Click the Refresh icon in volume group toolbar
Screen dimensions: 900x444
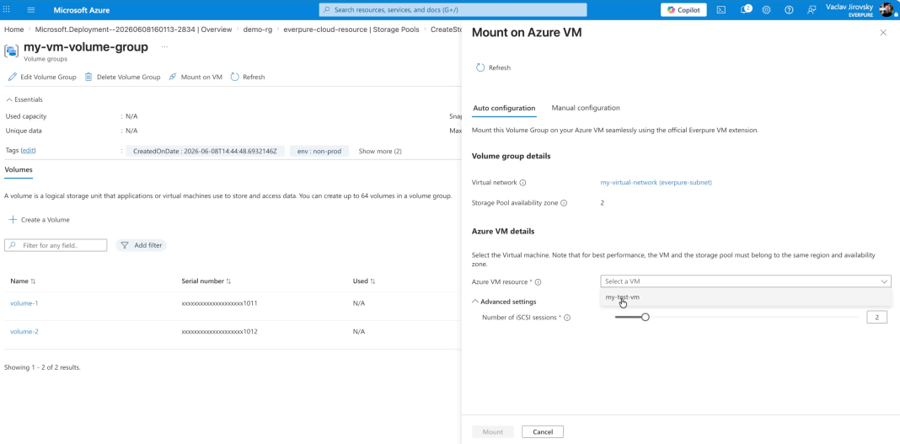[x=234, y=77]
